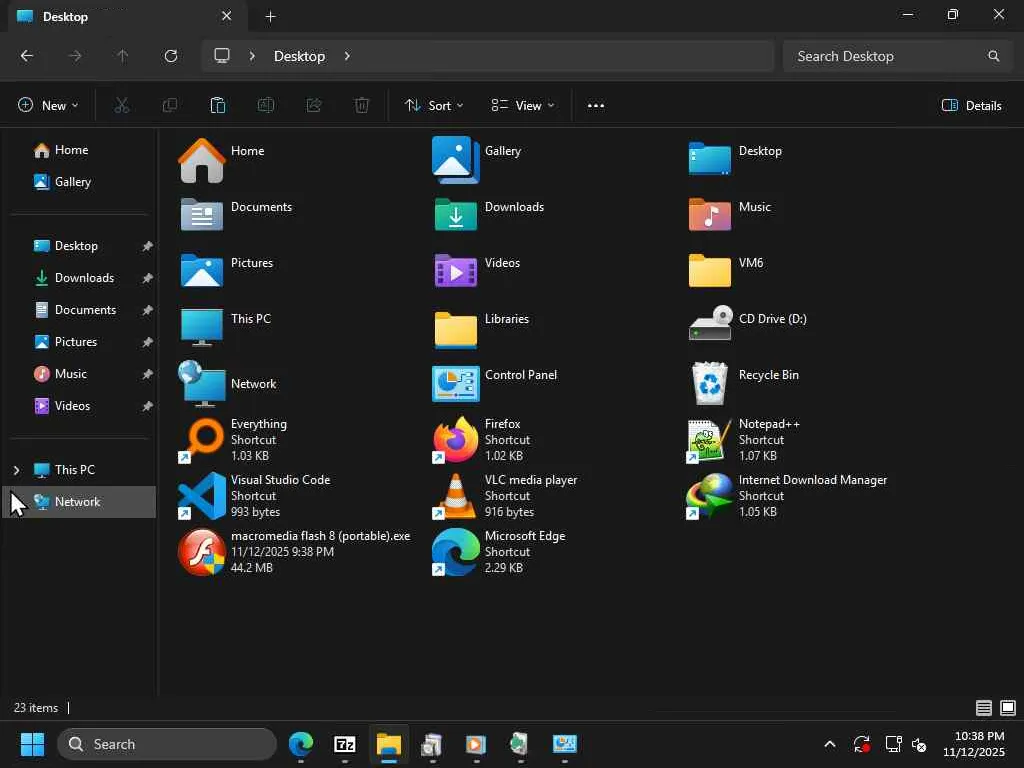Open Microsoft Edge from the taskbar
Screen dimensions: 1024x768
coord(301,744)
